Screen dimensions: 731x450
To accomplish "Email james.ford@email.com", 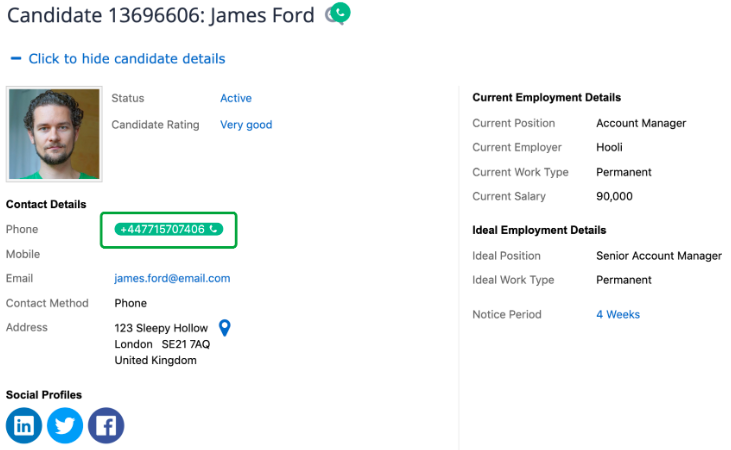I will pos(172,278).
